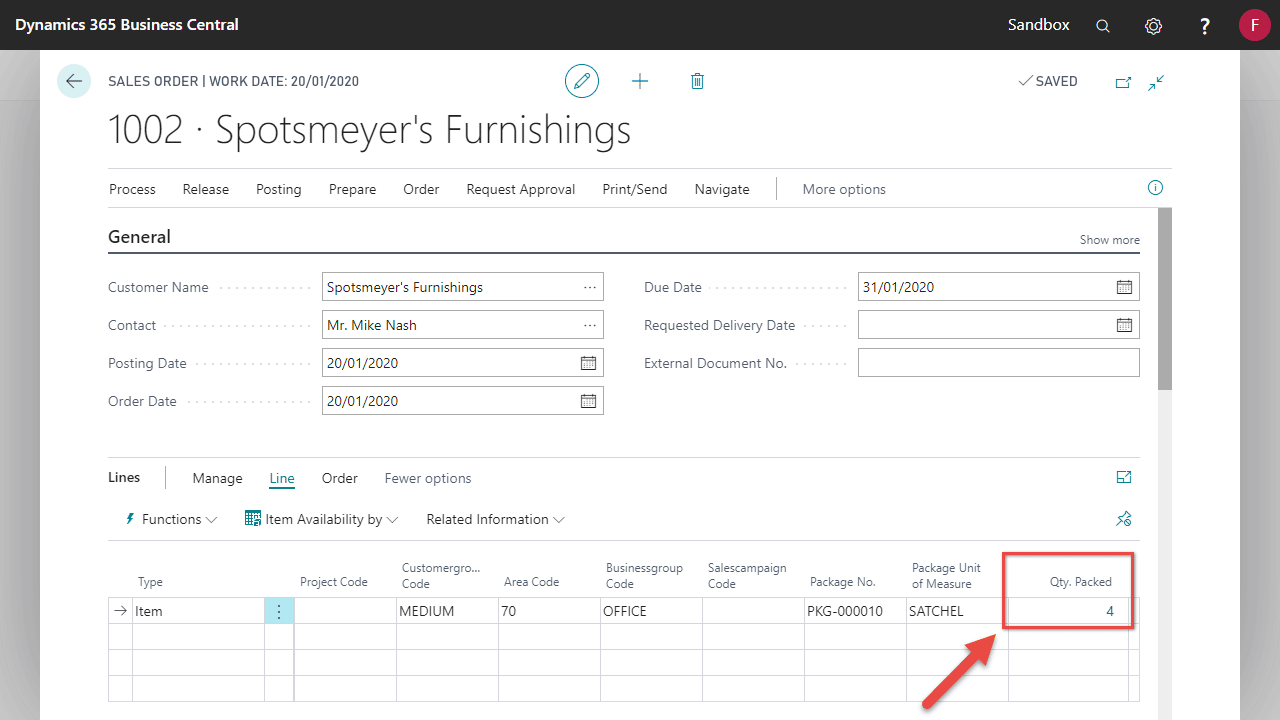Viewport: 1280px width, 720px height.
Task: Click the delete trash can icon
Action: click(x=697, y=81)
